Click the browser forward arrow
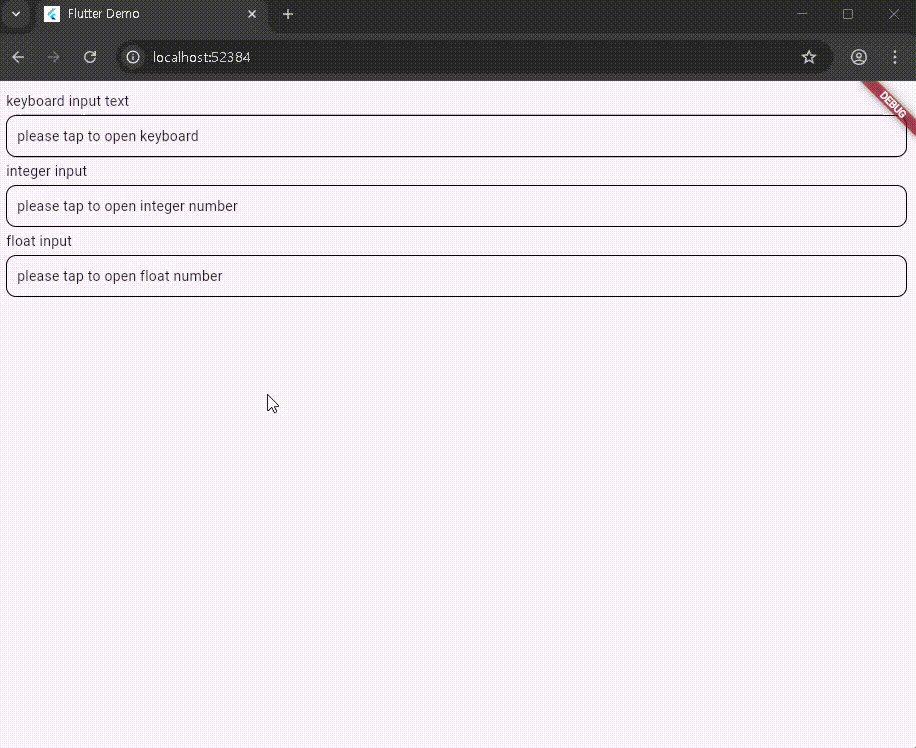The height and width of the screenshot is (748, 916). (54, 57)
